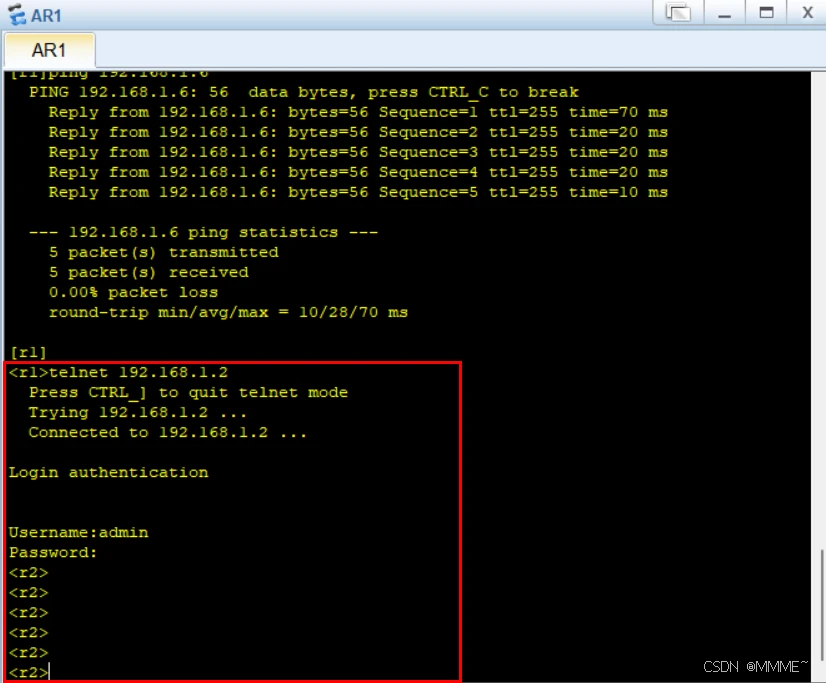
Task: Click the telnet 192.168.1.2 command line
Action: (118, 372)
